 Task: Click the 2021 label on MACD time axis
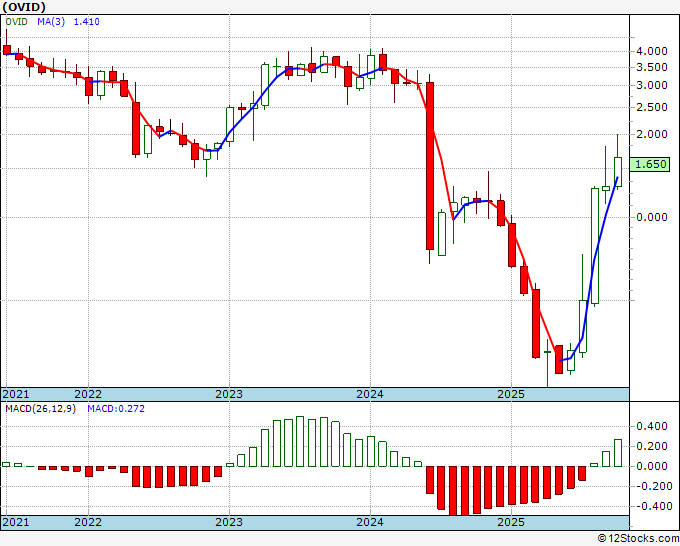click(16, 522)
